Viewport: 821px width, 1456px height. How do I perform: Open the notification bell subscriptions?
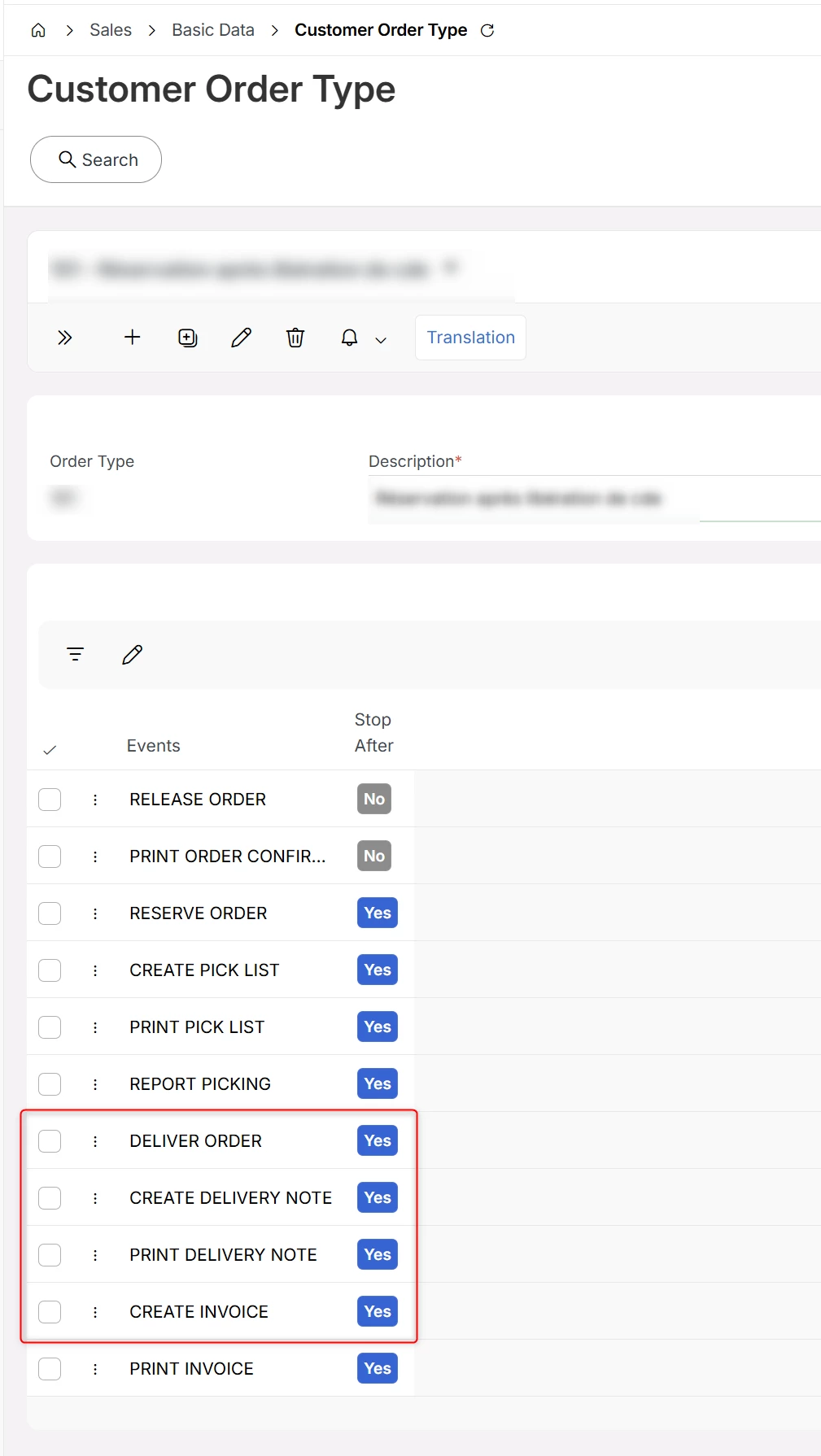pyautogui.click(x=350, y=338)
